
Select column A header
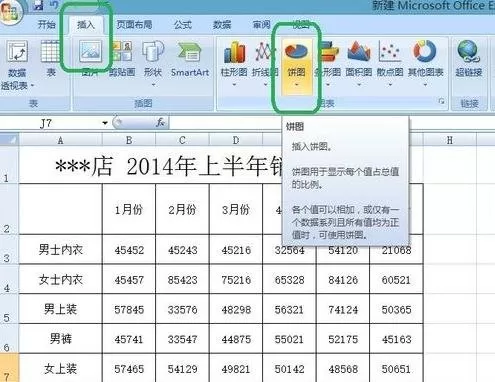(x=60, y=140)
